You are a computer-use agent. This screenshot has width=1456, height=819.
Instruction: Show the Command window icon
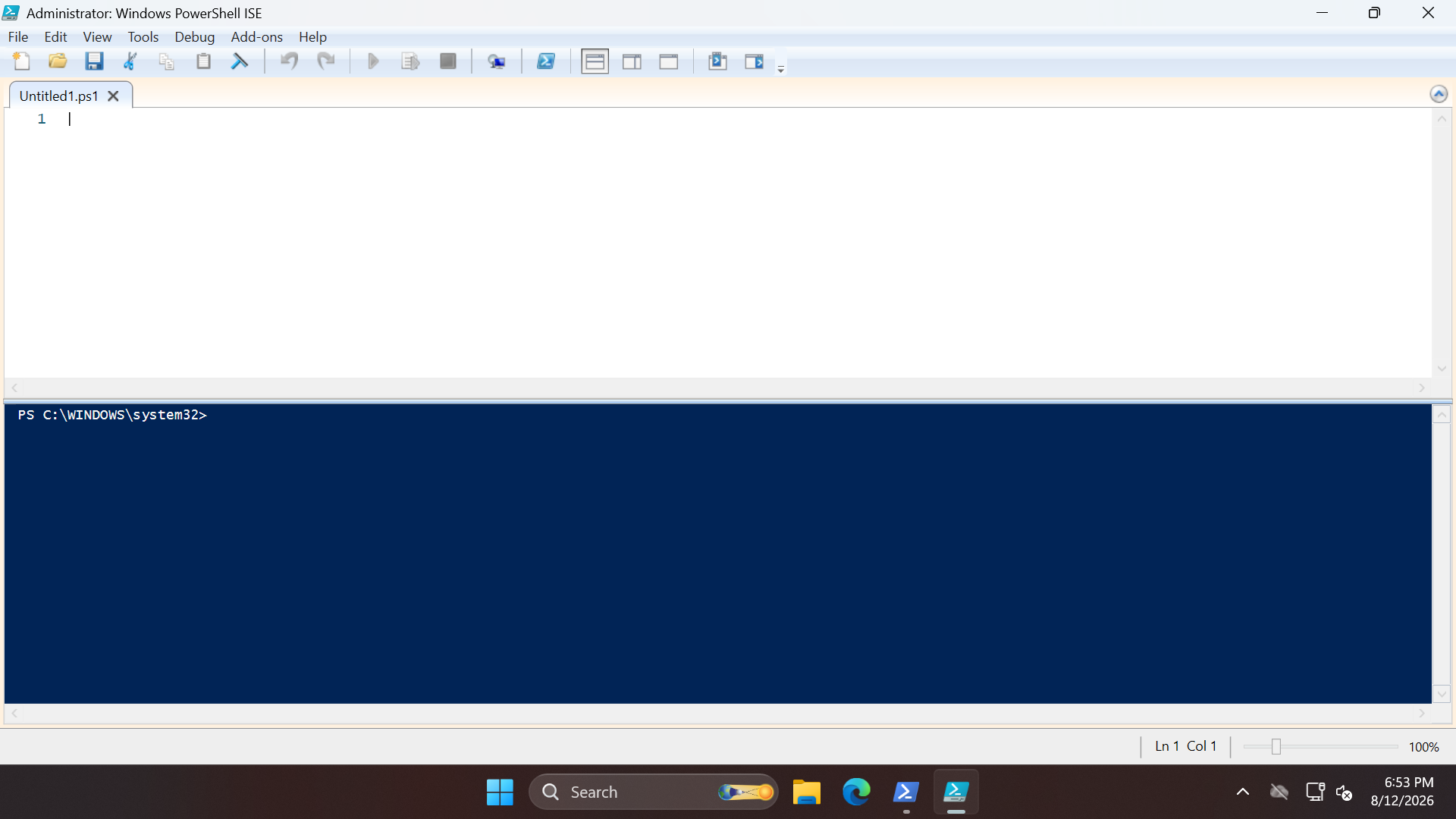(x=717, y=61)
